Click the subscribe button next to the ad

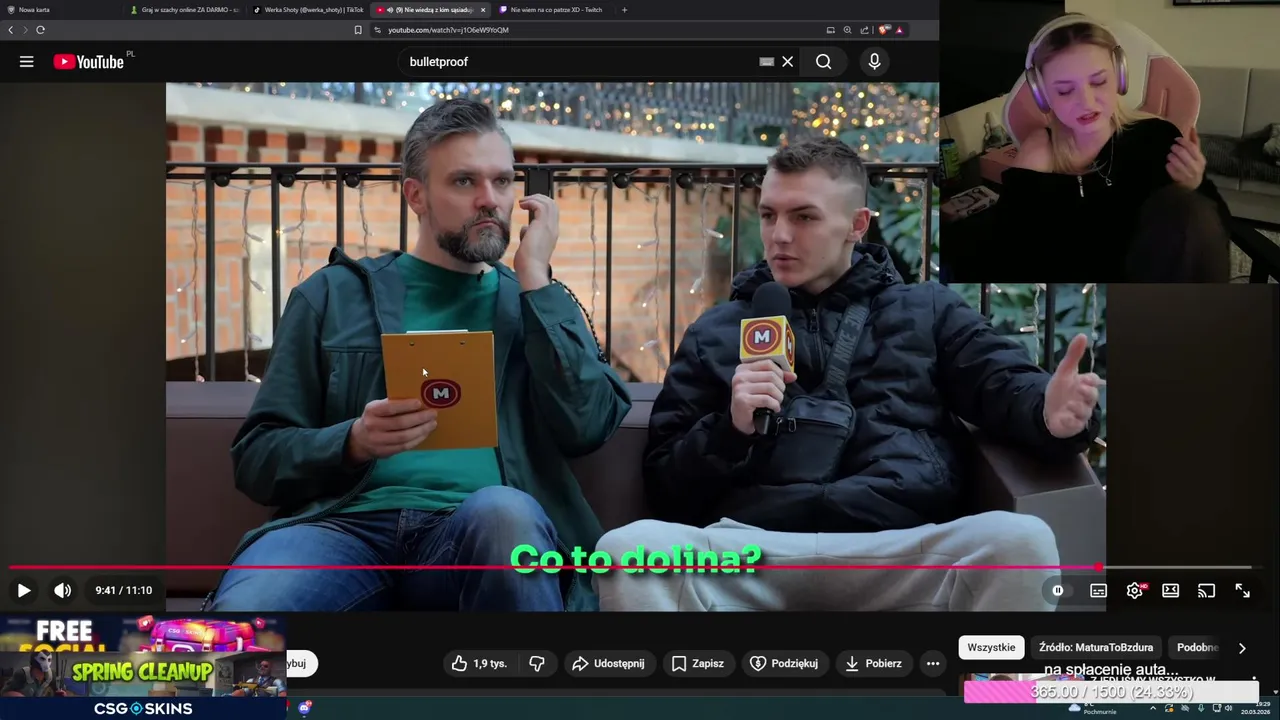point(302,663)
